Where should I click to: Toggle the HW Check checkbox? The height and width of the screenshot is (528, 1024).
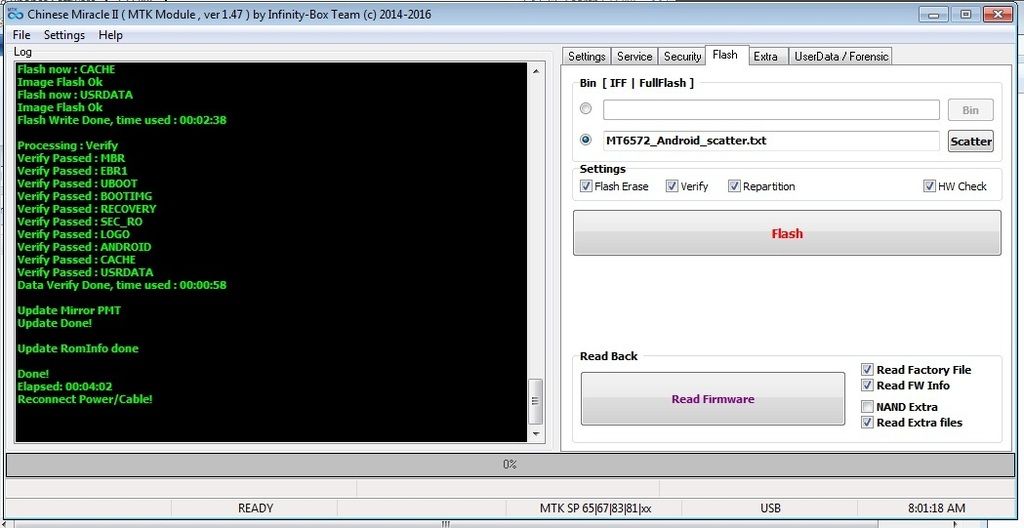point(930,186)
